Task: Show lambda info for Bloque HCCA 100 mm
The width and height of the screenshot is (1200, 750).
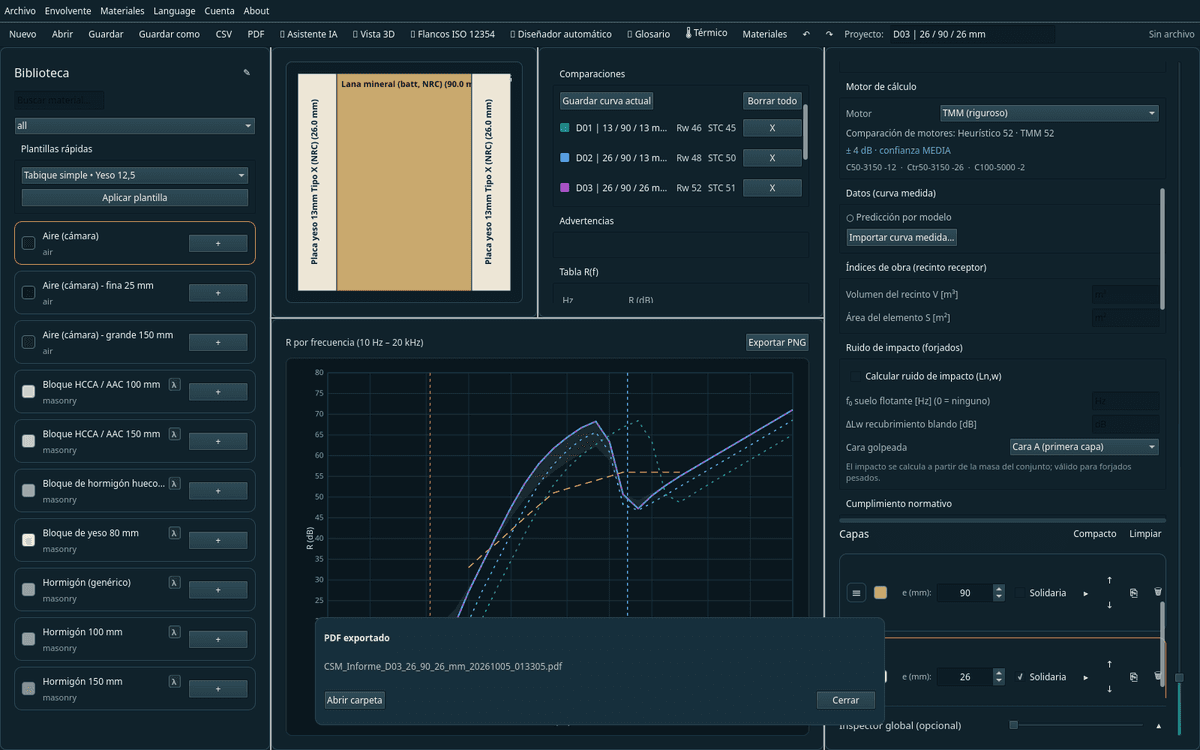Action: [x=174, y=383]
